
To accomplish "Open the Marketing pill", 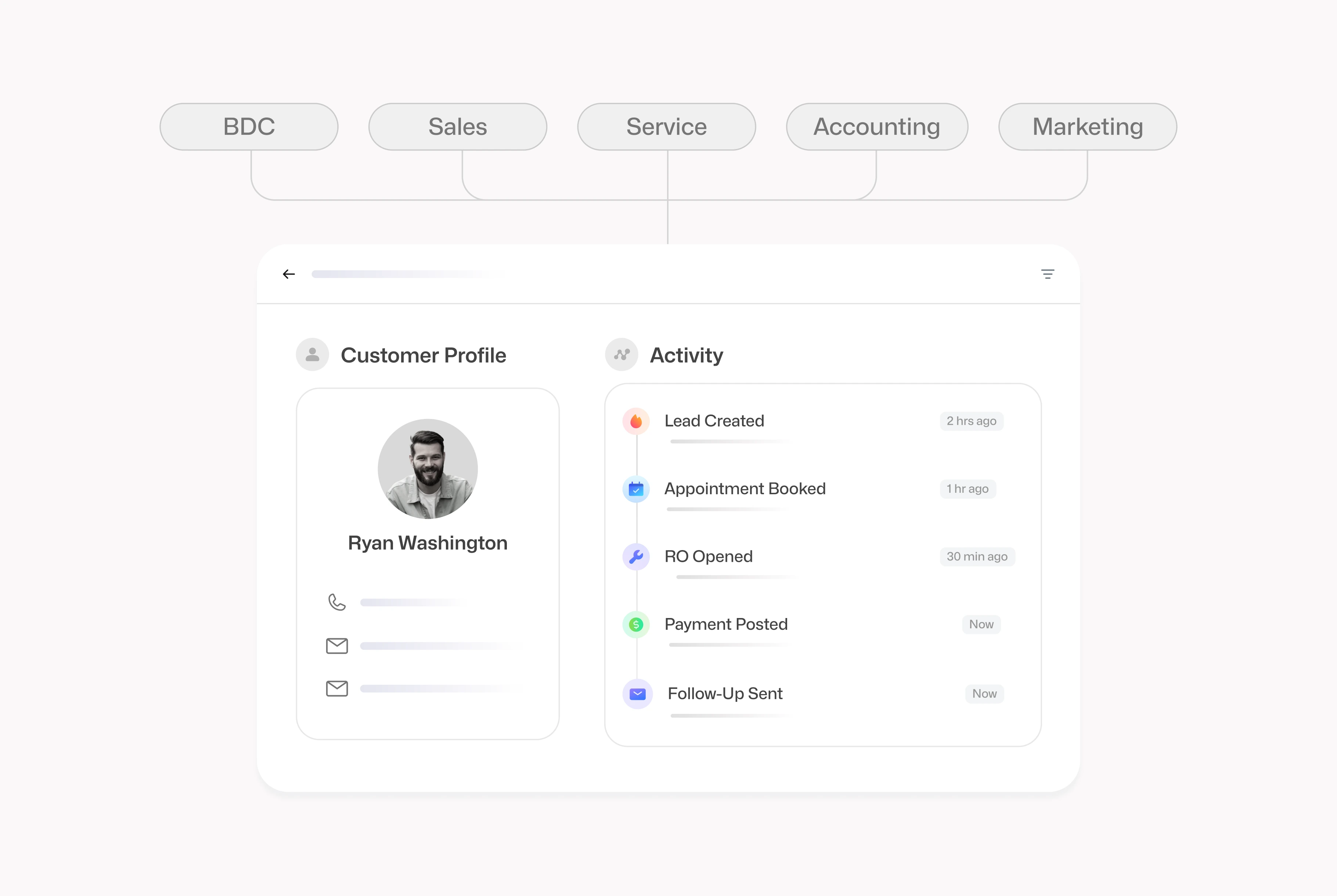I will click(x=1087, y=127).
